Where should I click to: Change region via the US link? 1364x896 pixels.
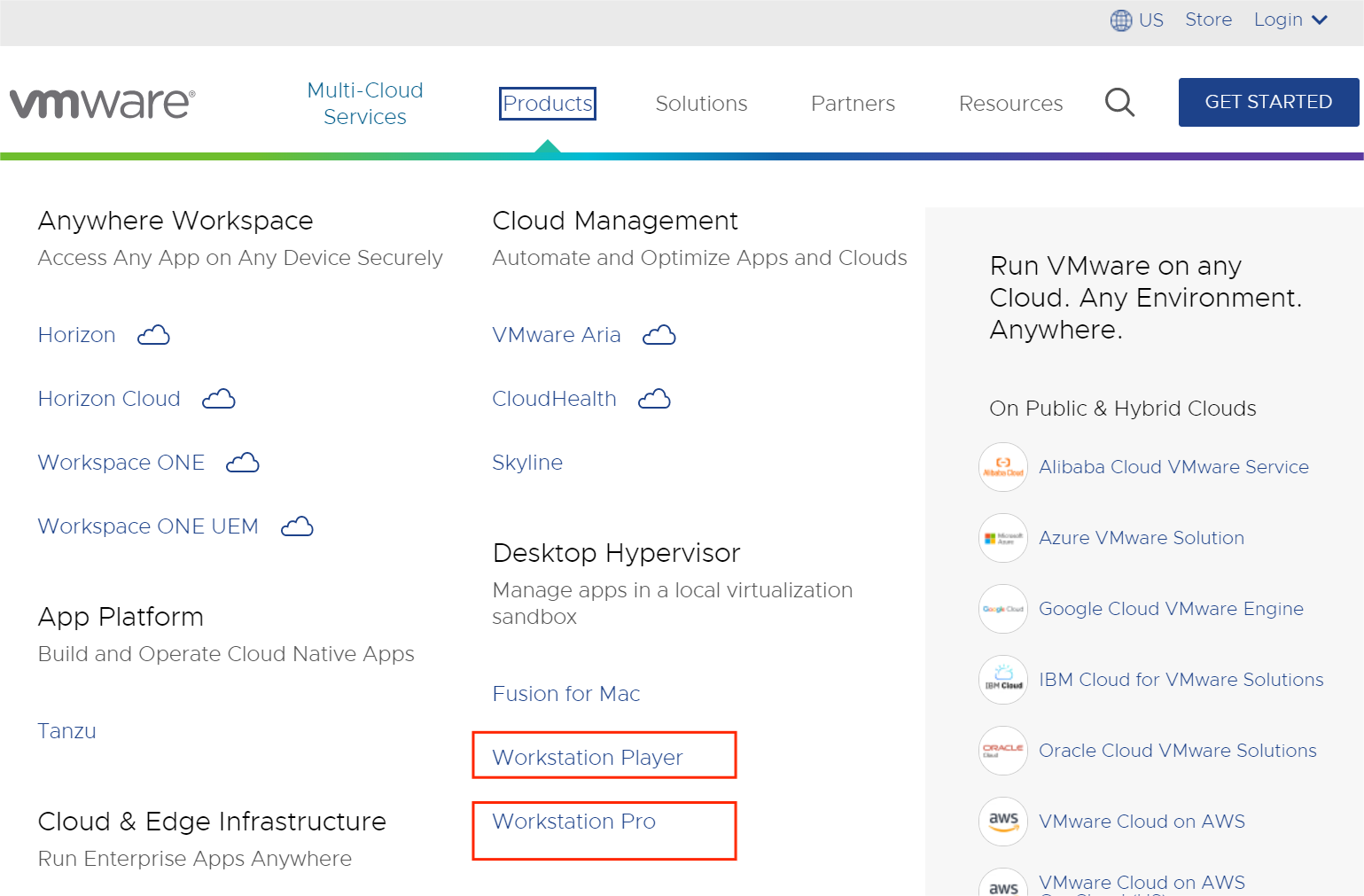click(1150, 19)
